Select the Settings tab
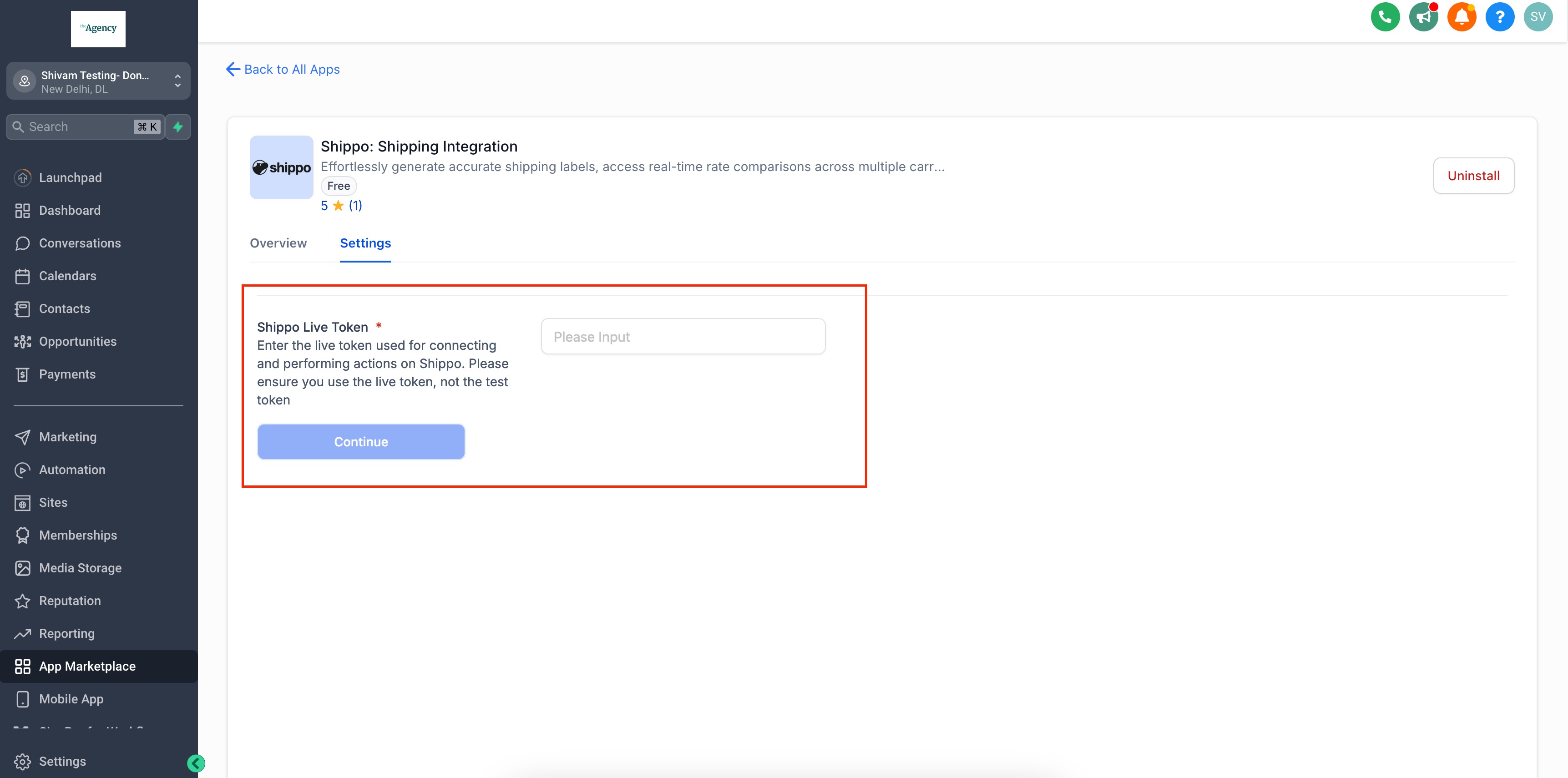 tap(365, 243)
